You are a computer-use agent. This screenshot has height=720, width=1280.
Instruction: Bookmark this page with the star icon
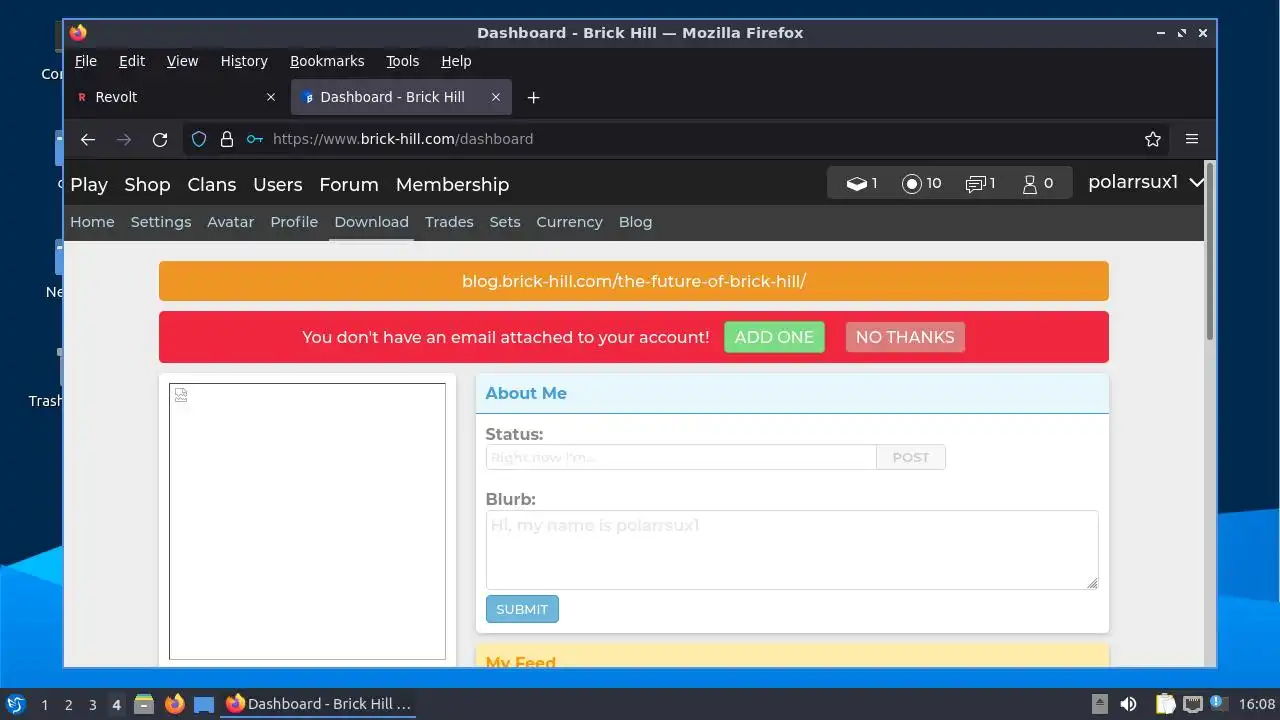1153,139
